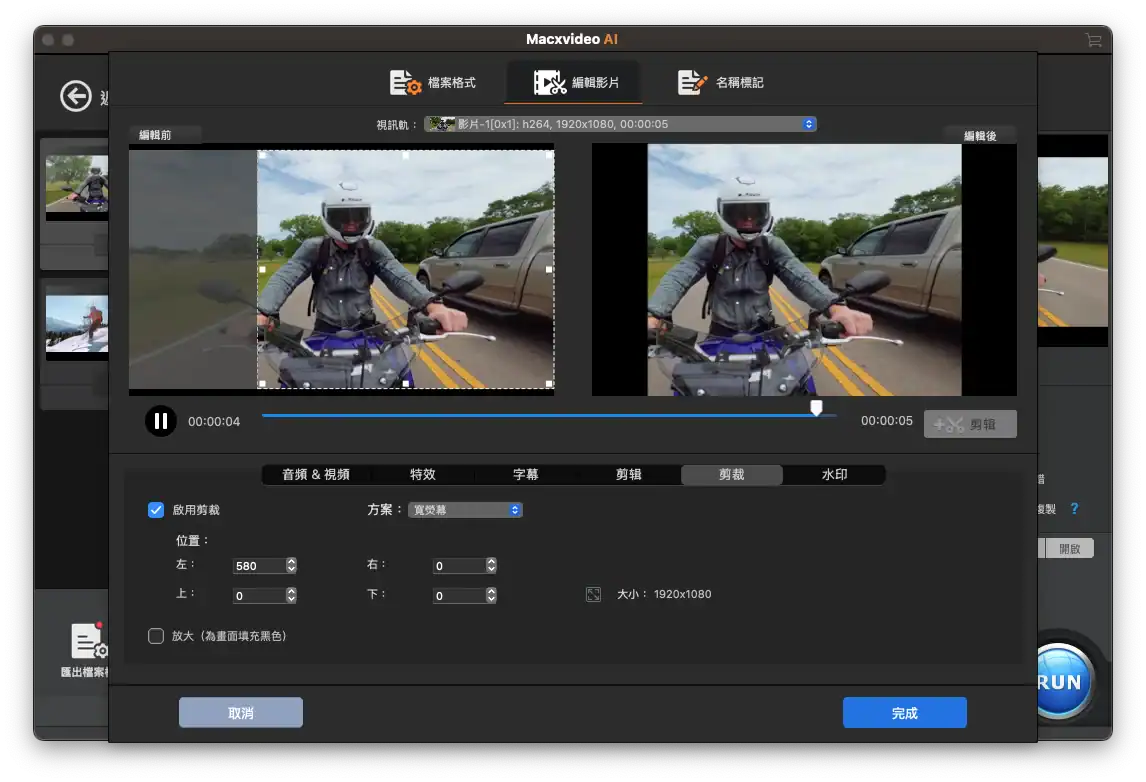The width and height of the screenshot is (1146, 782).
Task: Click the 右 position input field
Action: 458,566
